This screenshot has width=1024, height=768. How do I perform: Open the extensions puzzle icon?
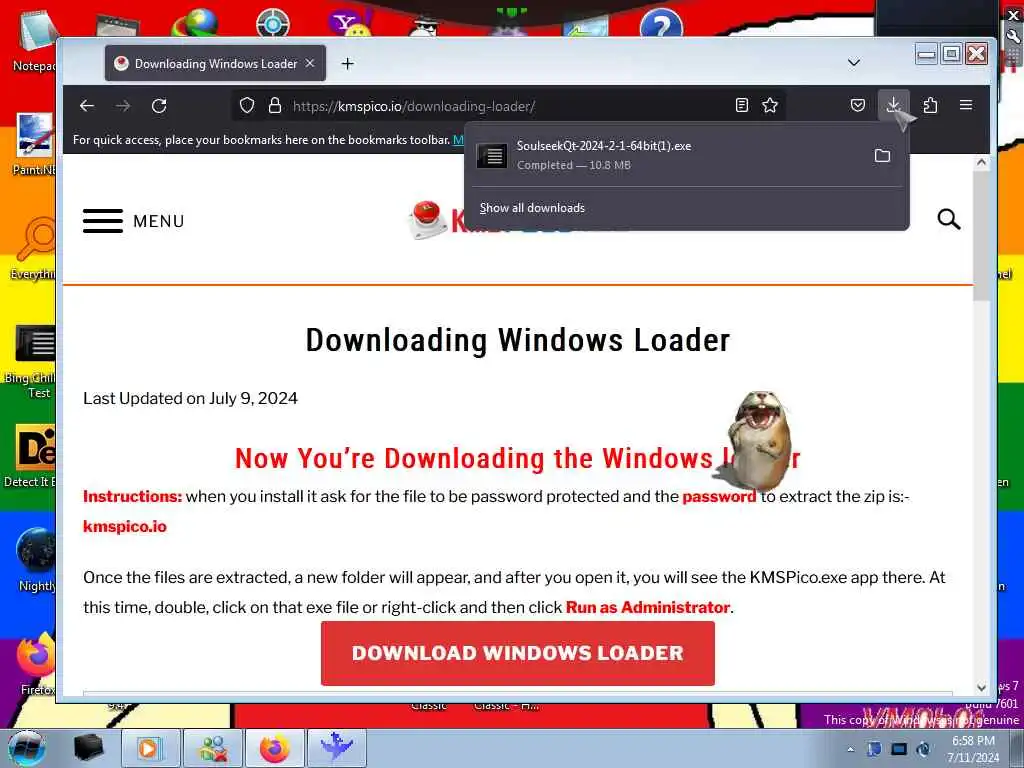[x=930, y=105]
